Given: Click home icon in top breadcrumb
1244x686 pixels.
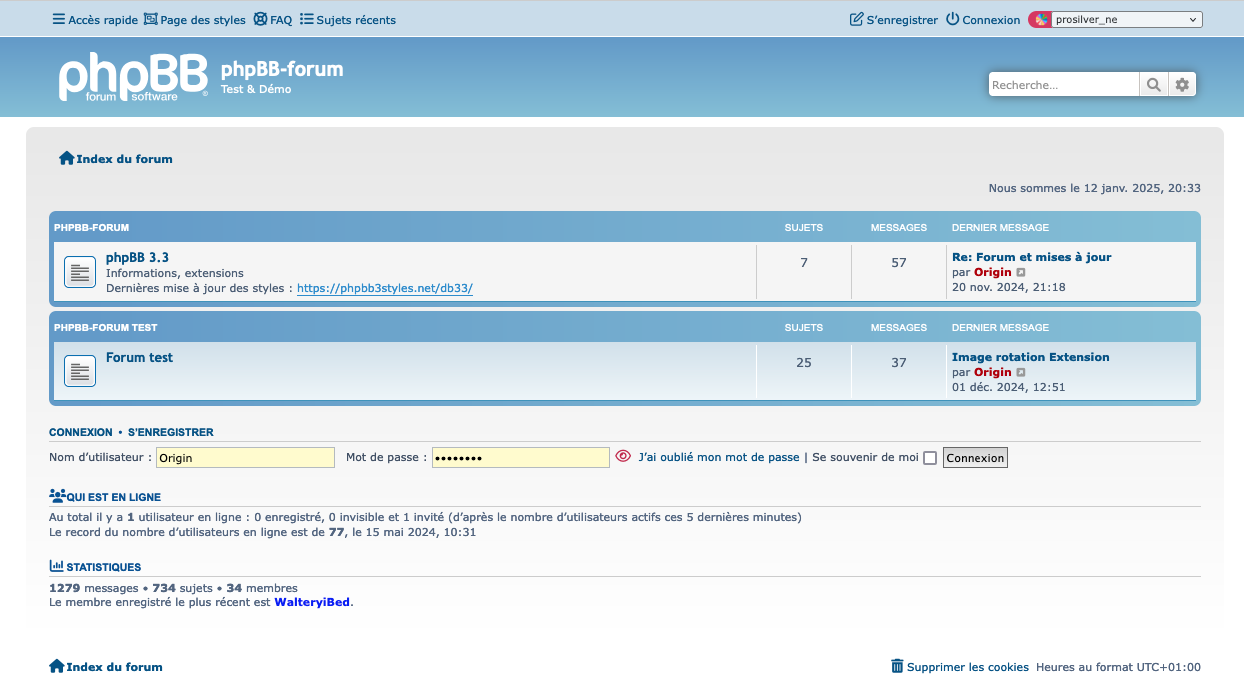Looking at the screenshot, I should [x=67, y=158].
